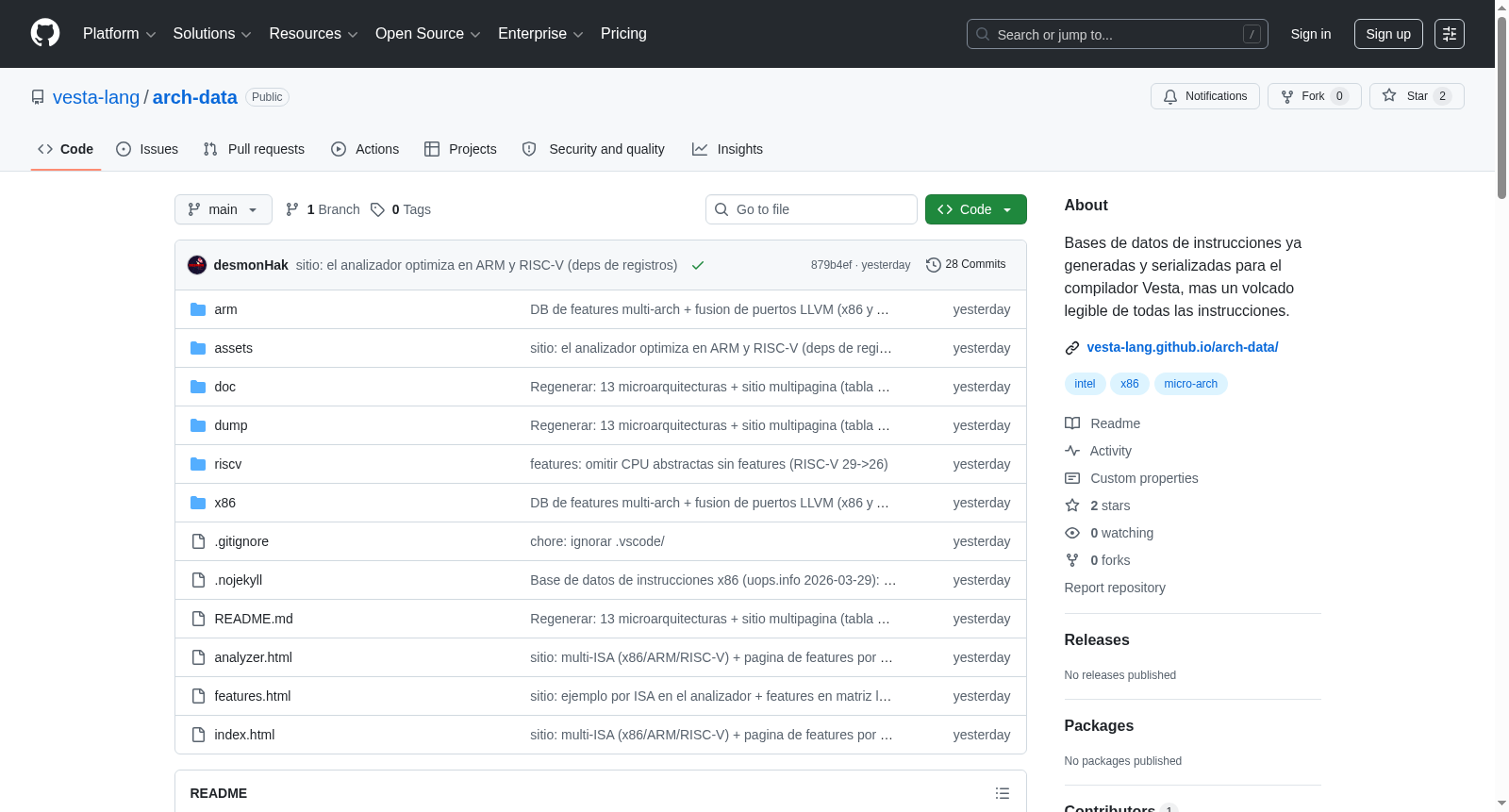Click the Notifications button

[x=1205, y=96]
